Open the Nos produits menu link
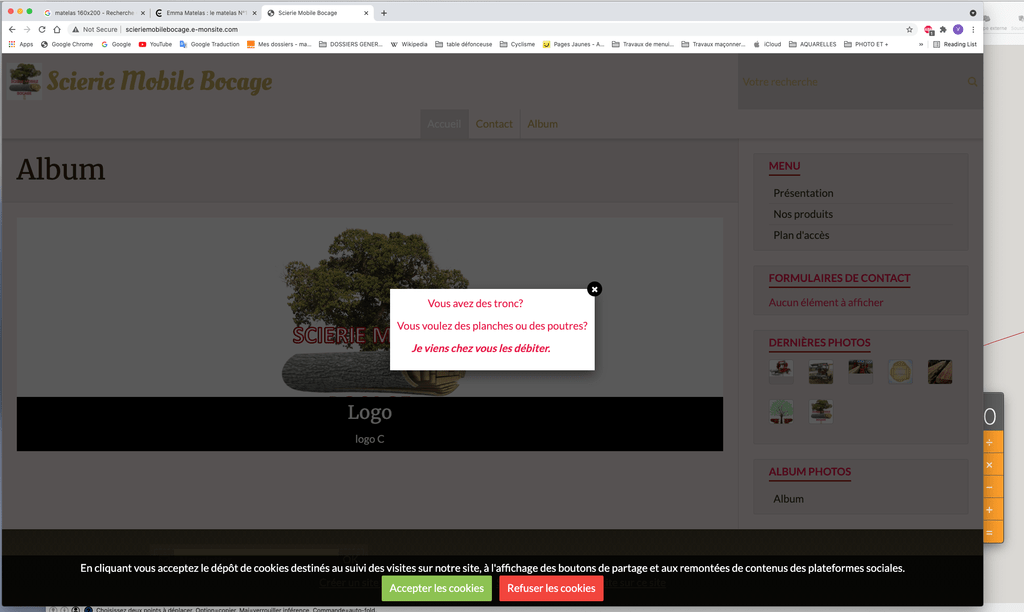Screen dimensions: 1024x612 click(803, 214)
